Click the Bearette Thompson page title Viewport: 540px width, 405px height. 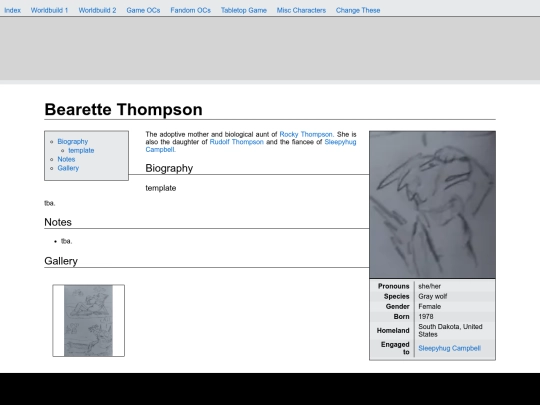(123, 110)
